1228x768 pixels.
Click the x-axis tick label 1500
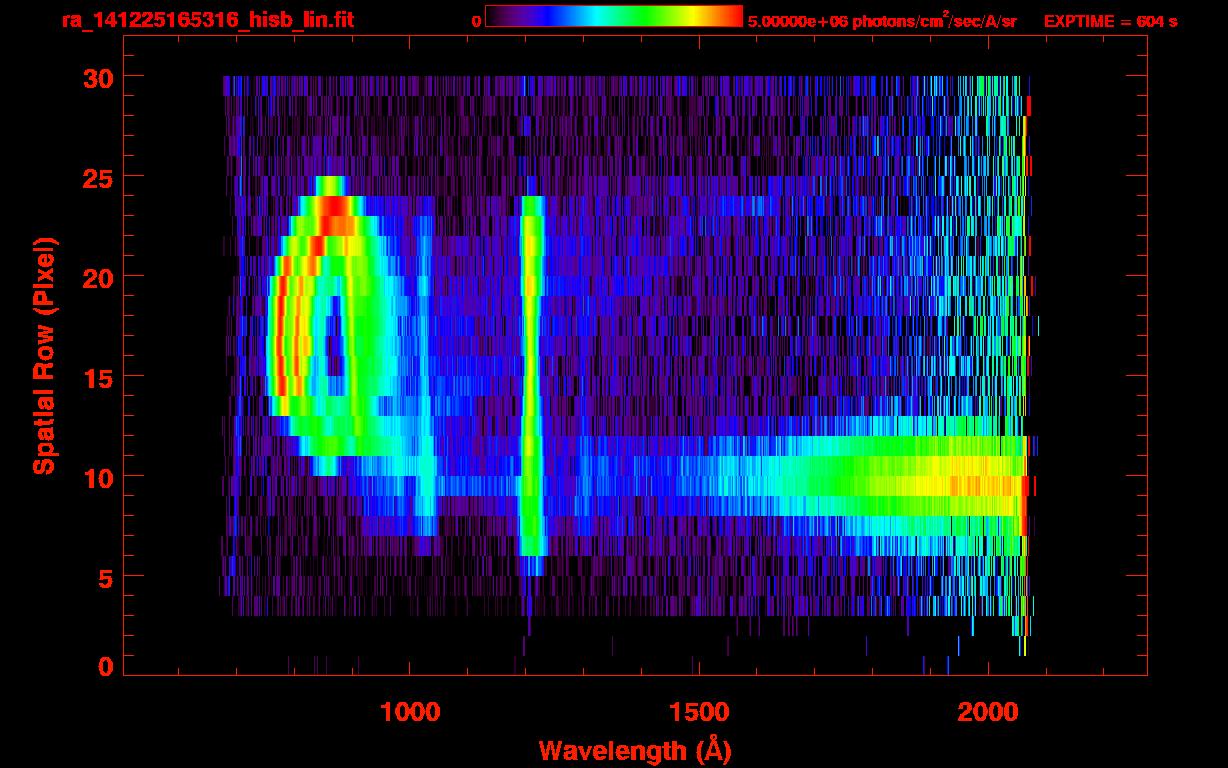pyautogui.click(x=699, y=712)
